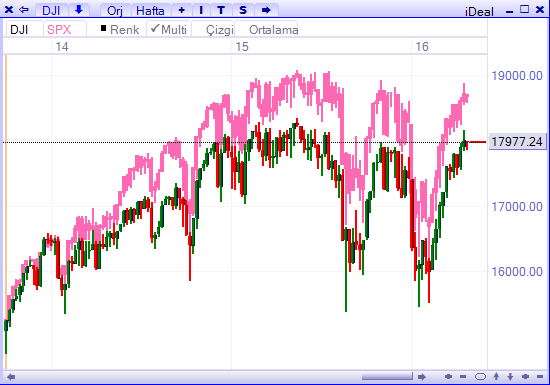
Task: Select the pink SPX series label
Action: 59,29
